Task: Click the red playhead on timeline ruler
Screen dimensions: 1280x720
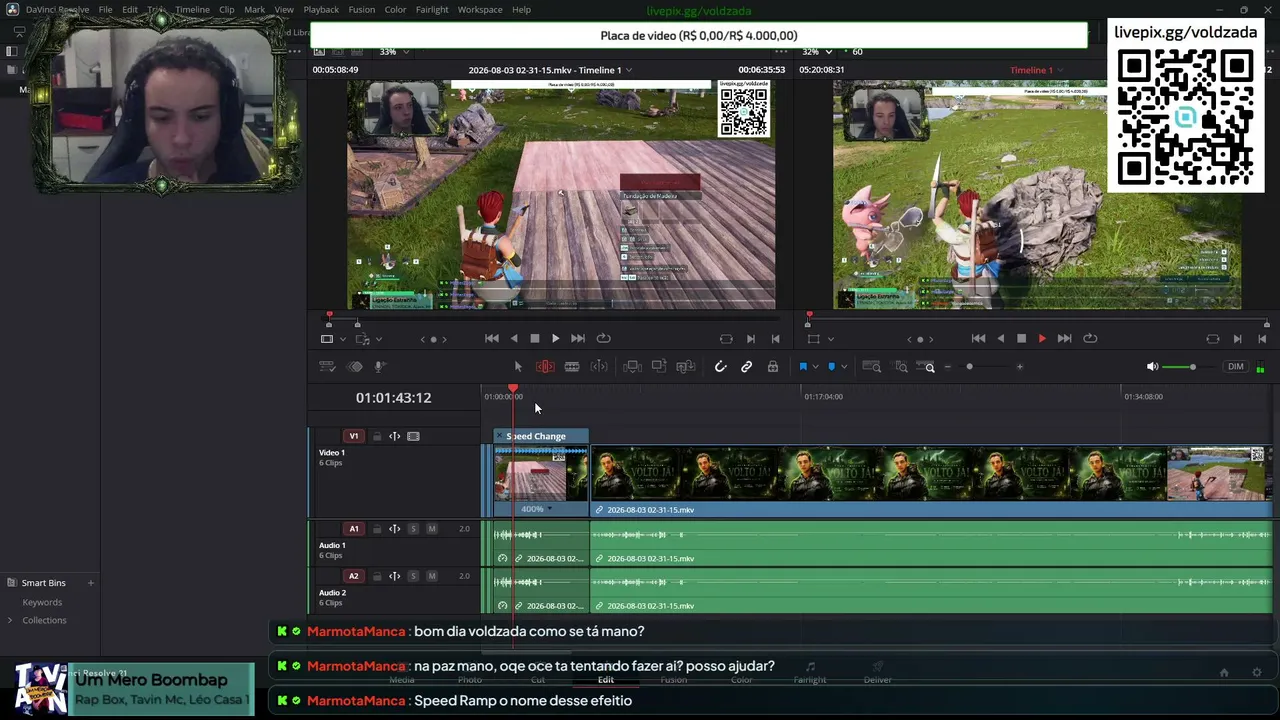Action: point(513,388)
